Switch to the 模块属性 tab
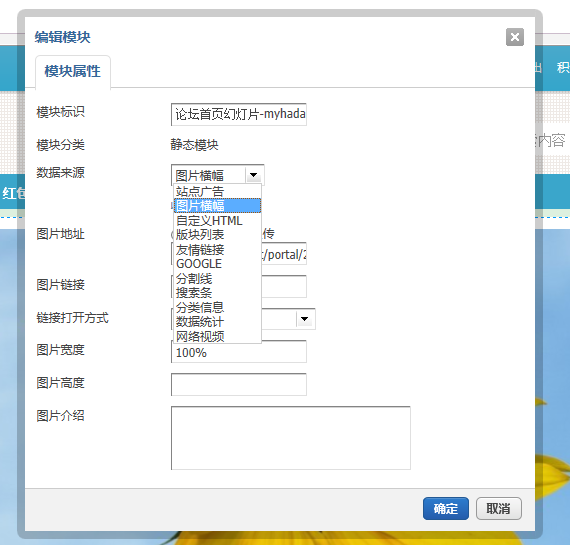 pyautogui.click(x=73, y=71)
